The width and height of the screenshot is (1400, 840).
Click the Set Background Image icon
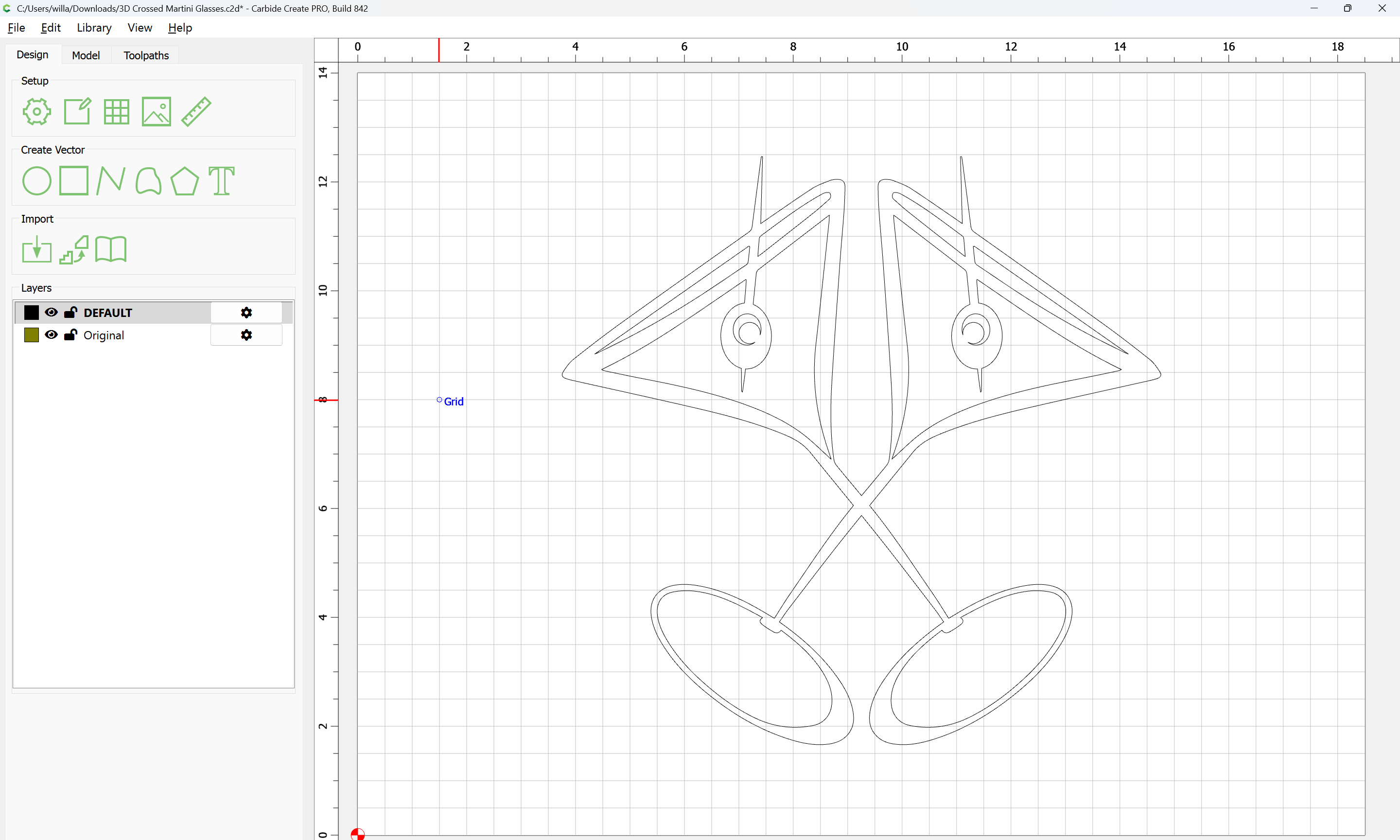click(156, 111)
